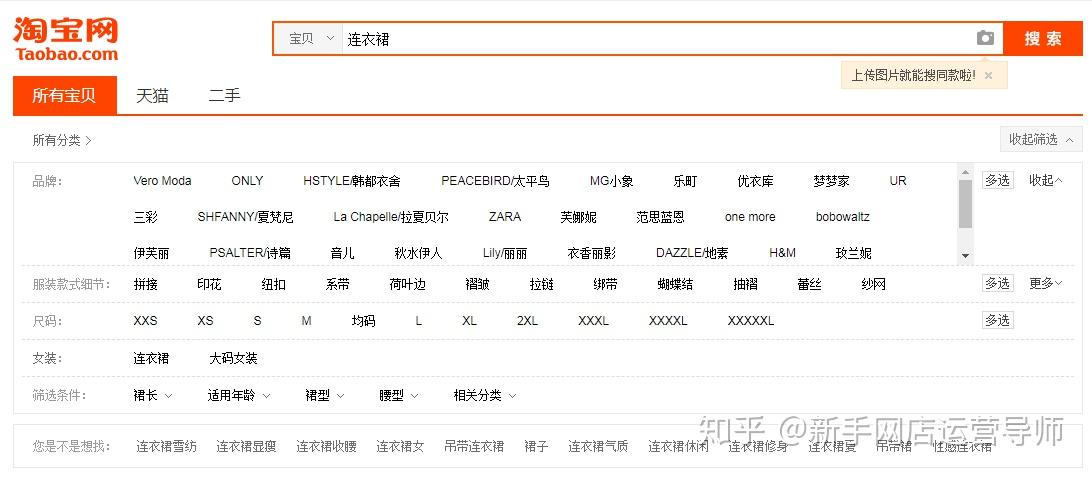
Task: Open the 相关分类 filter dropdown
Action: [485, 396]
